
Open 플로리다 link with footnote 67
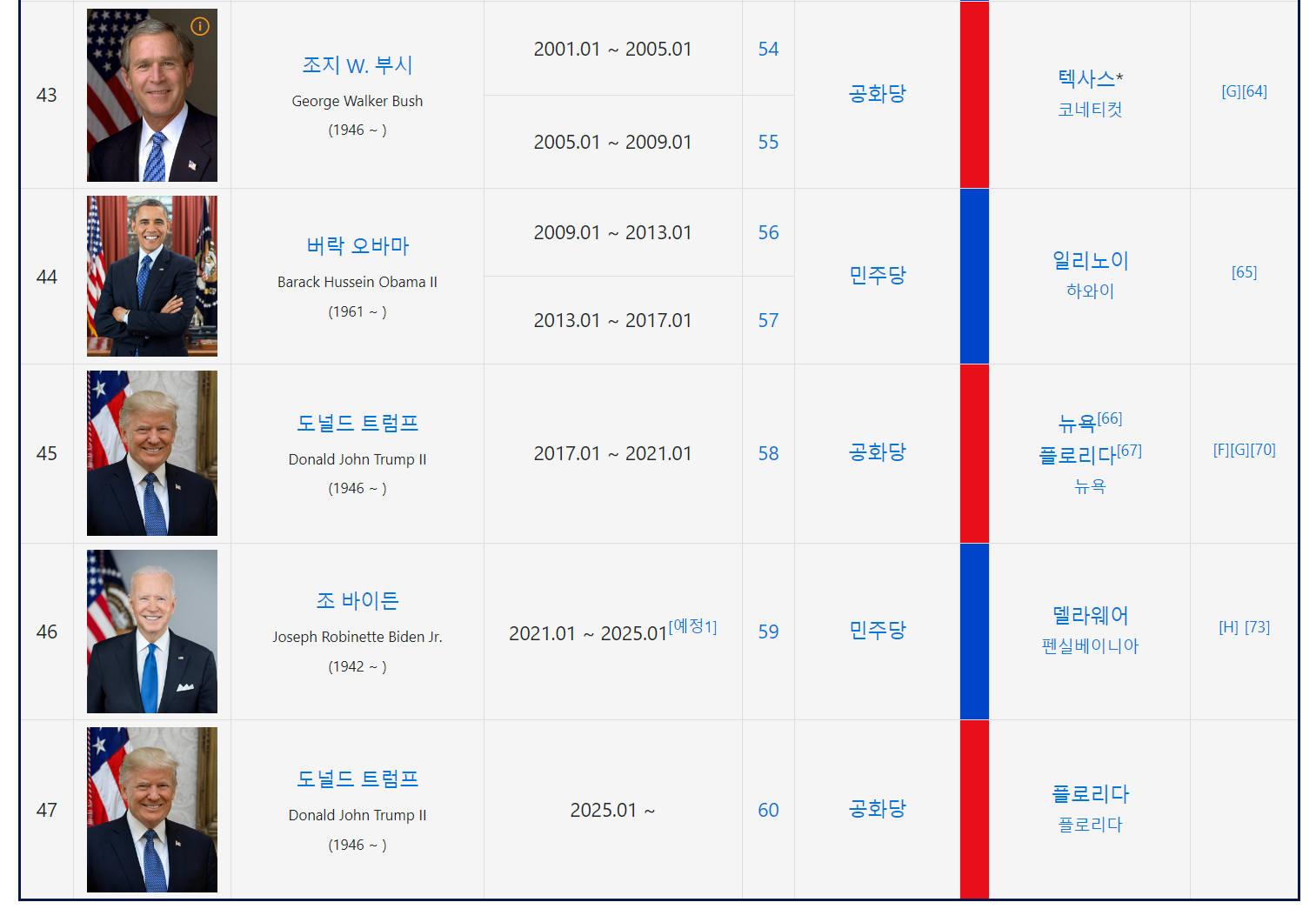(1078, 456)
